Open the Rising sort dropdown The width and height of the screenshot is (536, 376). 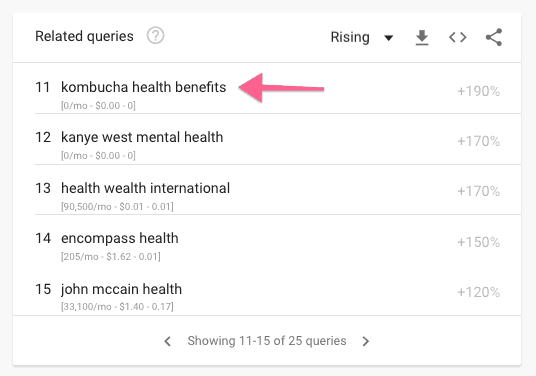tap(362, 37)
